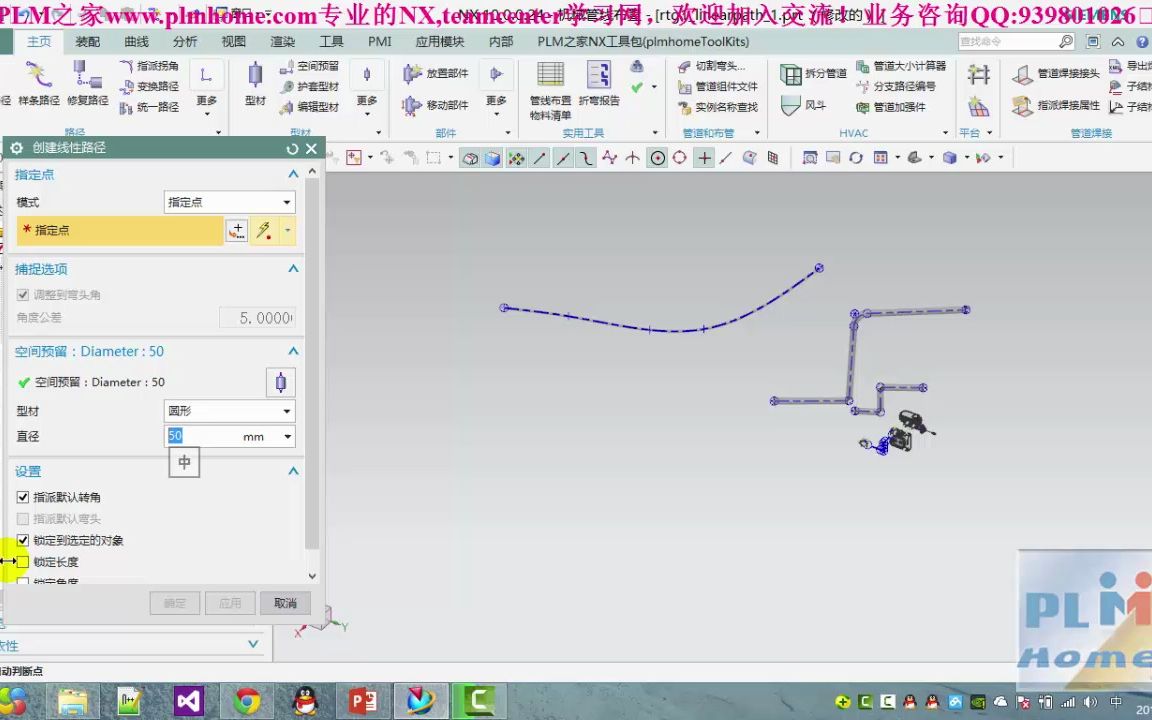Open the dialog settings gear icon
The height and width of the screenshot is (720, 1152).
pos(16,148)
